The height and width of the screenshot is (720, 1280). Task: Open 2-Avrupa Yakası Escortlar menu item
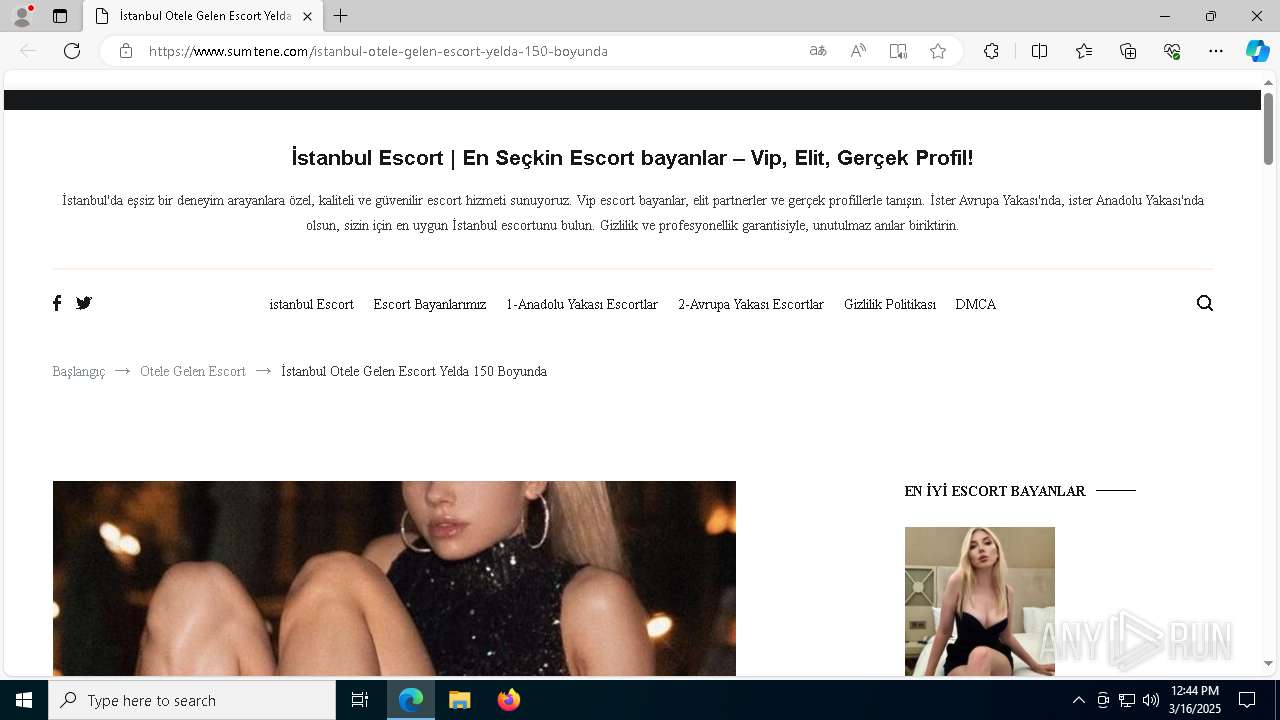[751, 304]
